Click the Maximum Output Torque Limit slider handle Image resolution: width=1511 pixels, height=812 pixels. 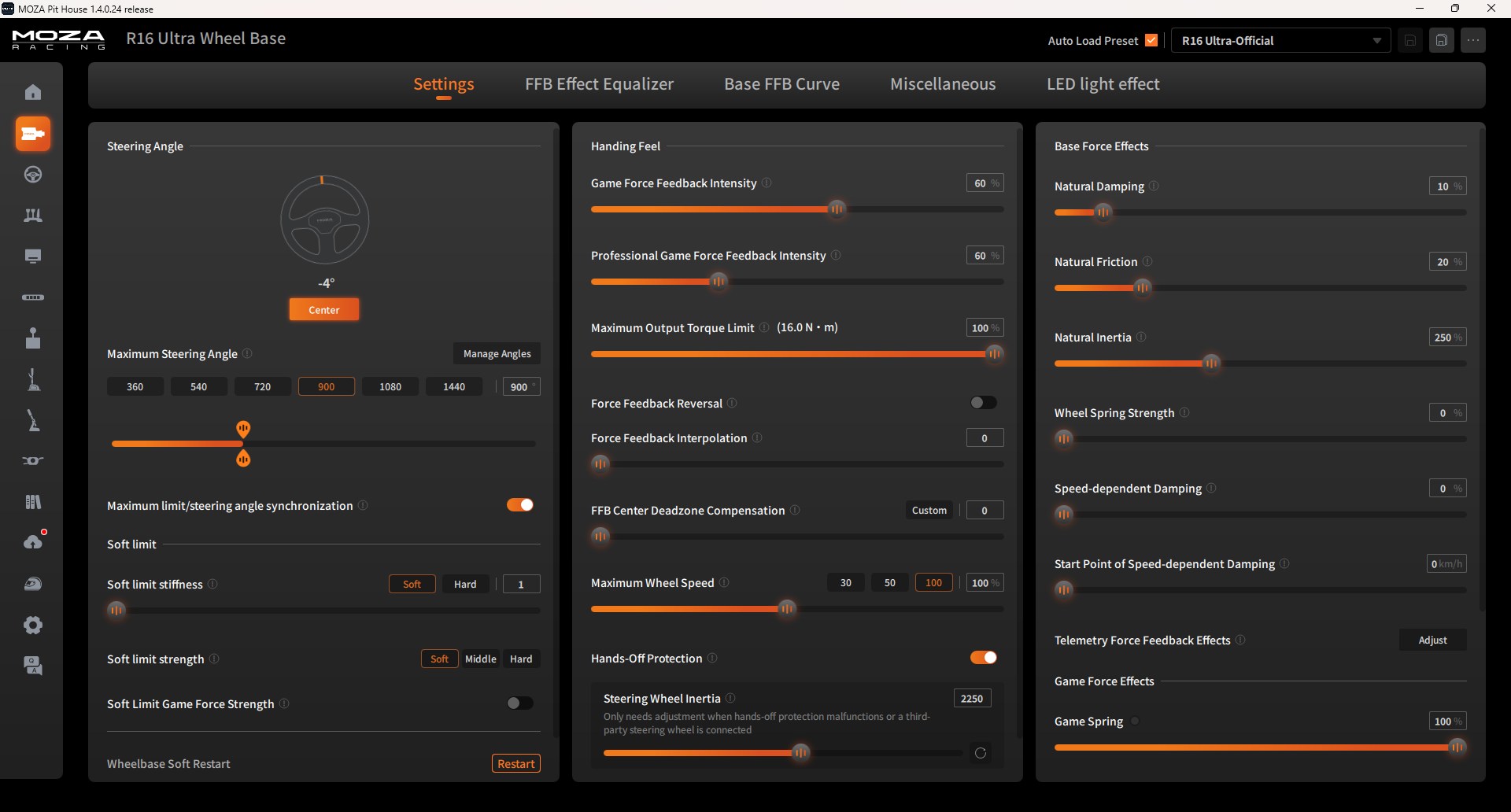click(995, 354)
